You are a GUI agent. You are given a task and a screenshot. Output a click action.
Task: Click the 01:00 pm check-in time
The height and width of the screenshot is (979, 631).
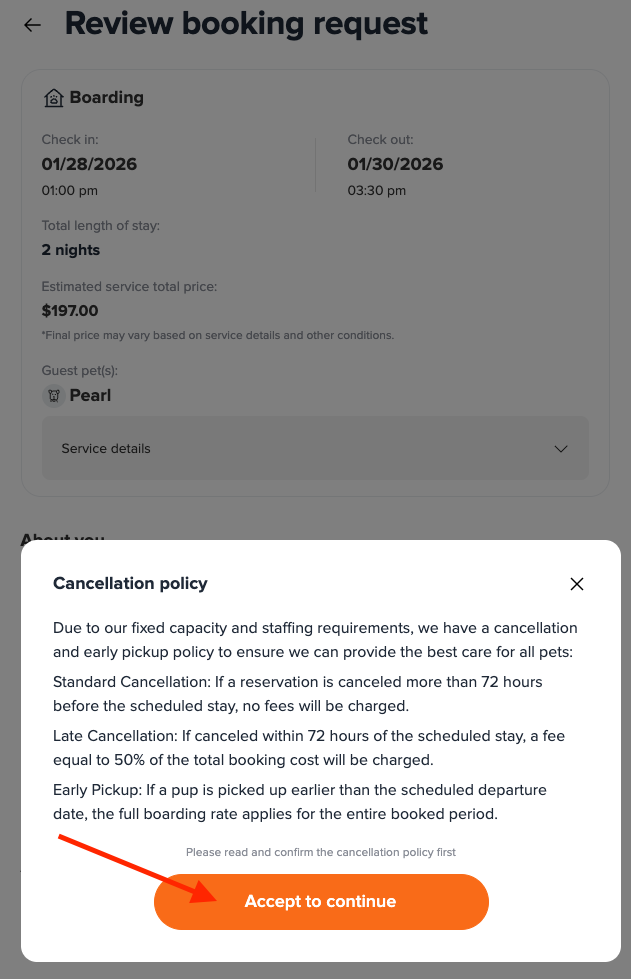70,190
